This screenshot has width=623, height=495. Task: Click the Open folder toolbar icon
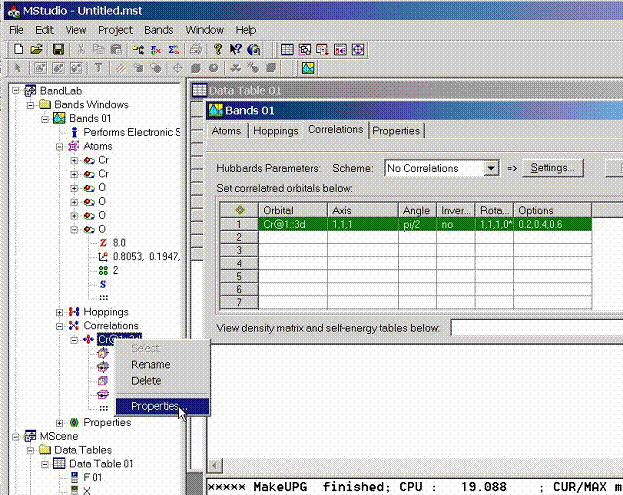pyautogui.click(x=38, y=49)
